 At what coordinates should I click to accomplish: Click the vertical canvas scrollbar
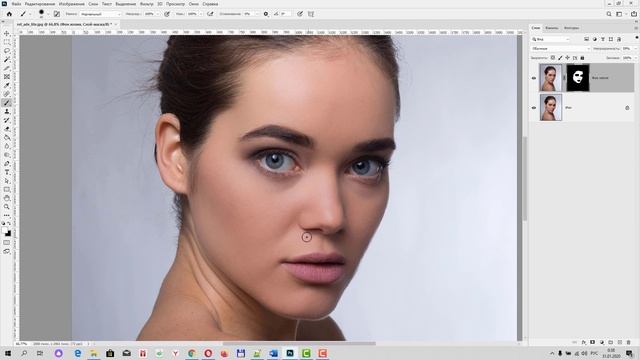point(524,178)
